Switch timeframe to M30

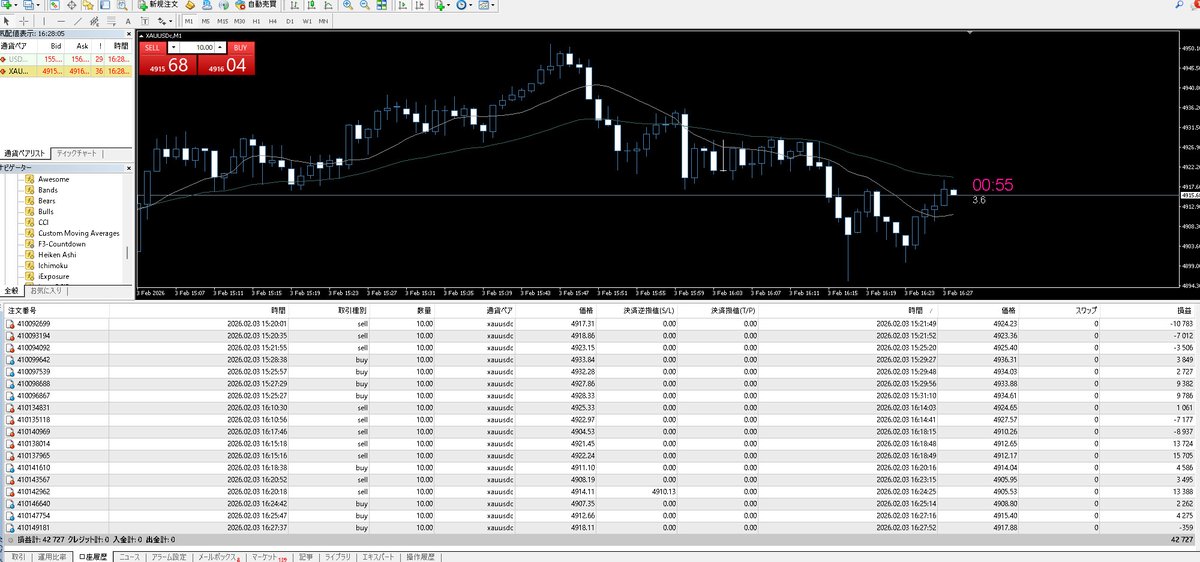point(239,21)
